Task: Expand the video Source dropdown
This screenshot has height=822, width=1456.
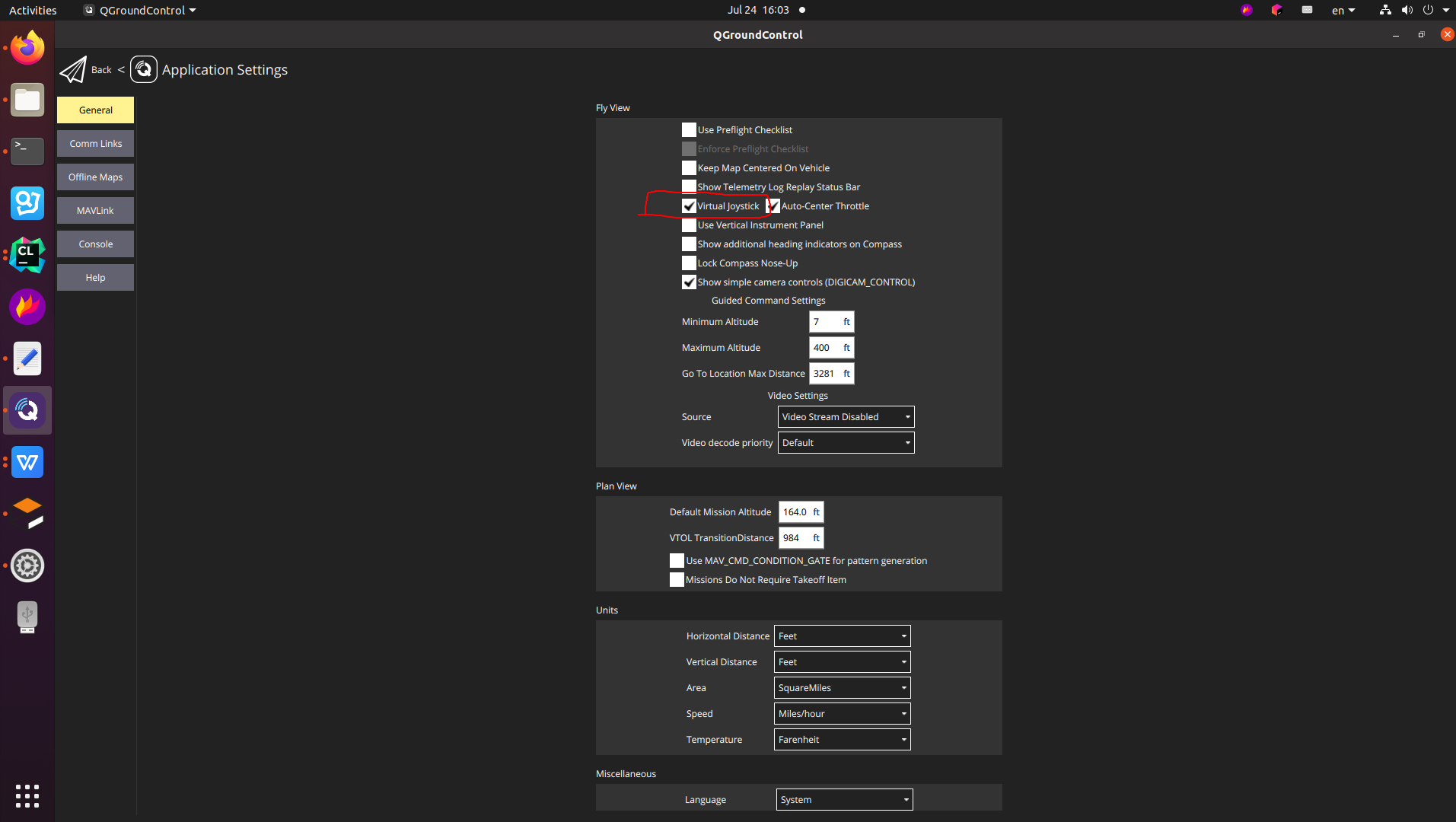Action: [x=846, y=417]
